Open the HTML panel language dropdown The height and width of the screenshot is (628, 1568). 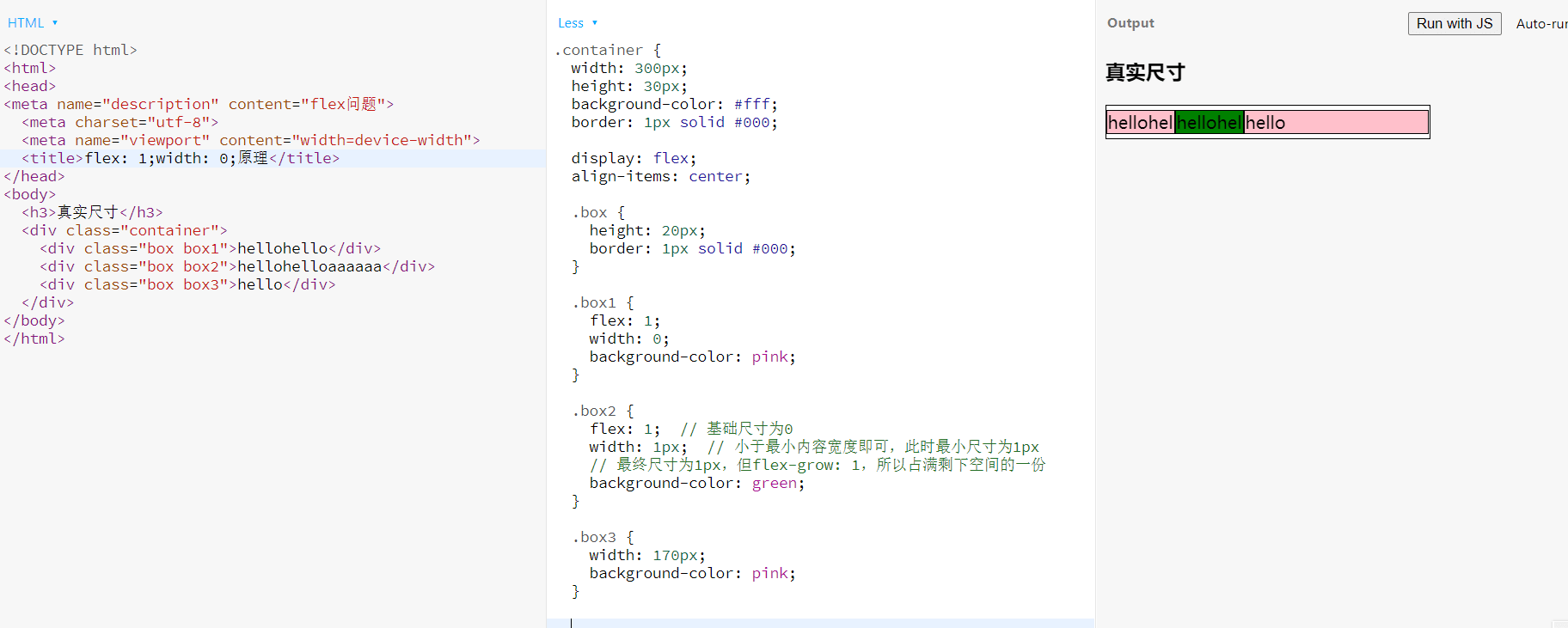coord(33,23)
